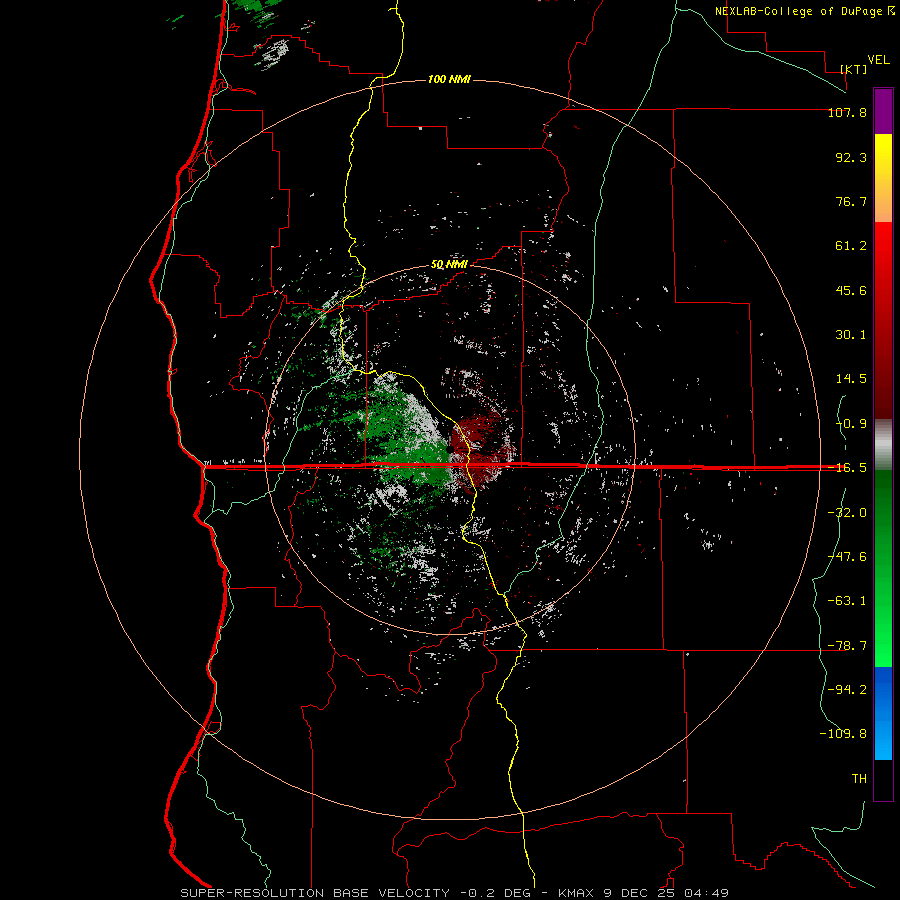Click the VEL label above the color scale

tap(878, 60)
